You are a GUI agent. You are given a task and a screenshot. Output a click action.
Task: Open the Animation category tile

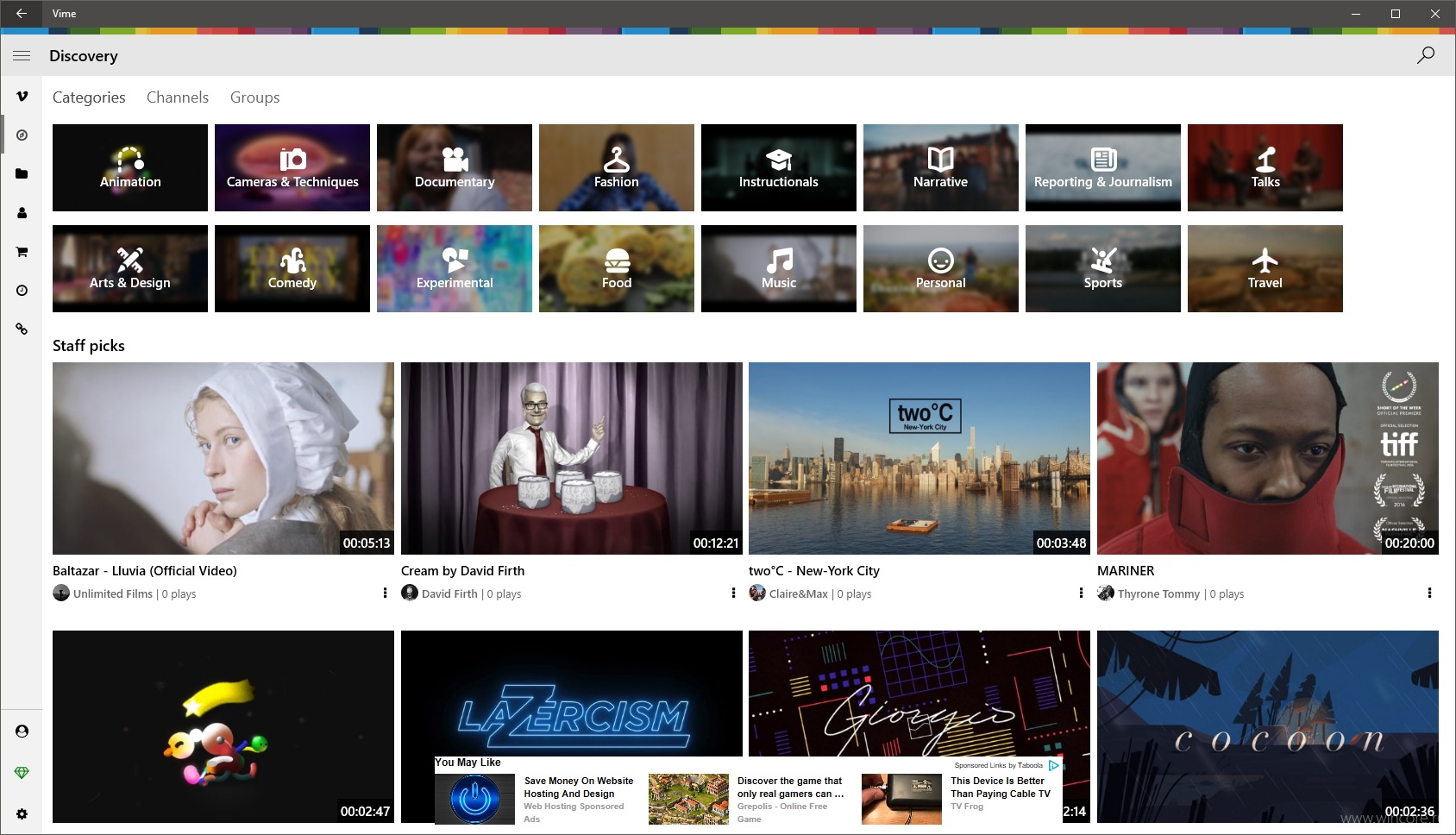(x=130, y=167)
